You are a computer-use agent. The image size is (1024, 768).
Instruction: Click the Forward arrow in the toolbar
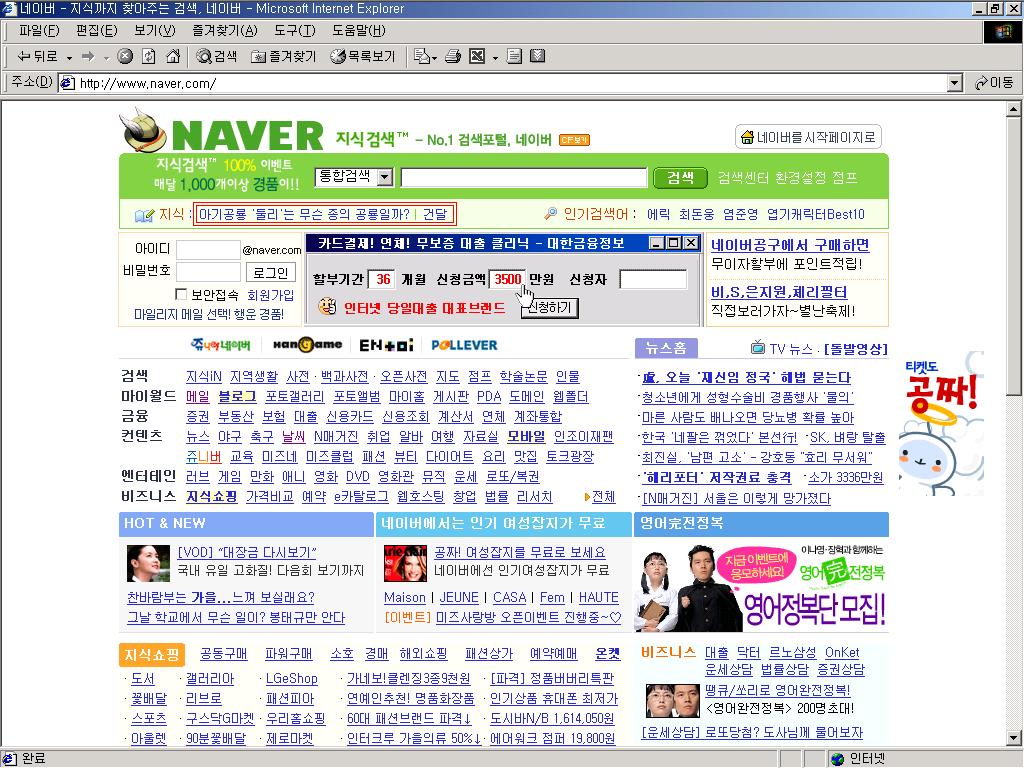click(88, 57)
